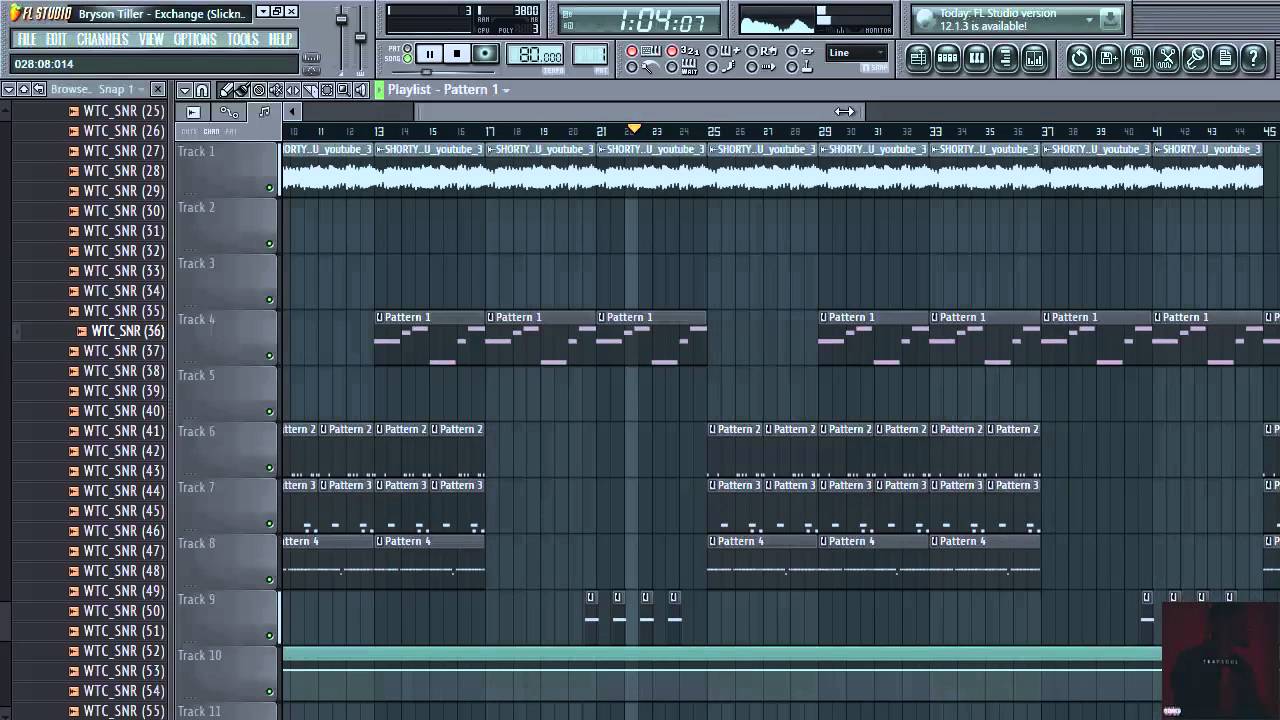Click the Render as audio icon
Image resolution: width=1280 pixels, height=720 pixels.
(x=1137, y=58)
